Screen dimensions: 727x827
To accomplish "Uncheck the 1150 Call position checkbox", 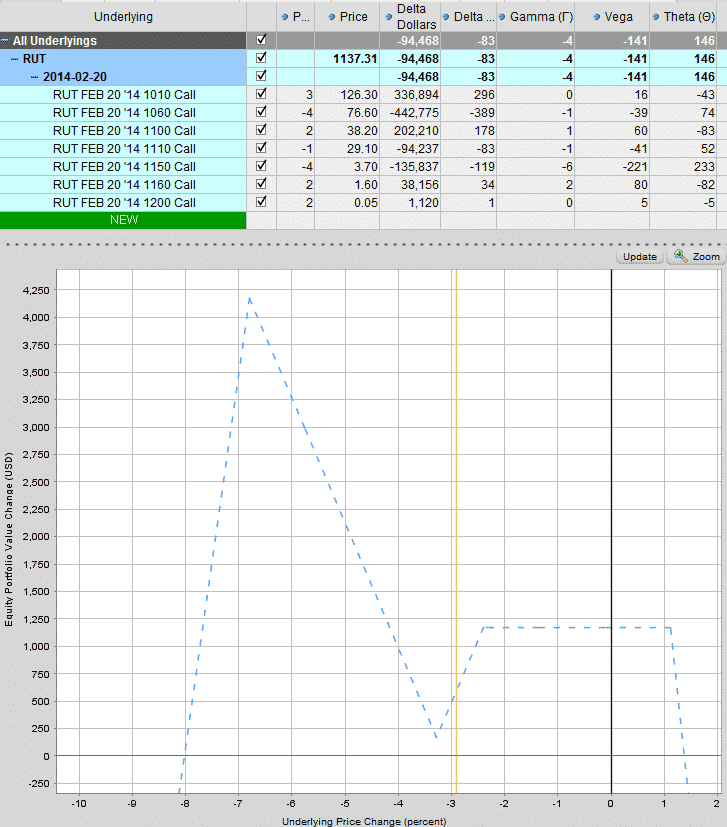I will 261,166.
